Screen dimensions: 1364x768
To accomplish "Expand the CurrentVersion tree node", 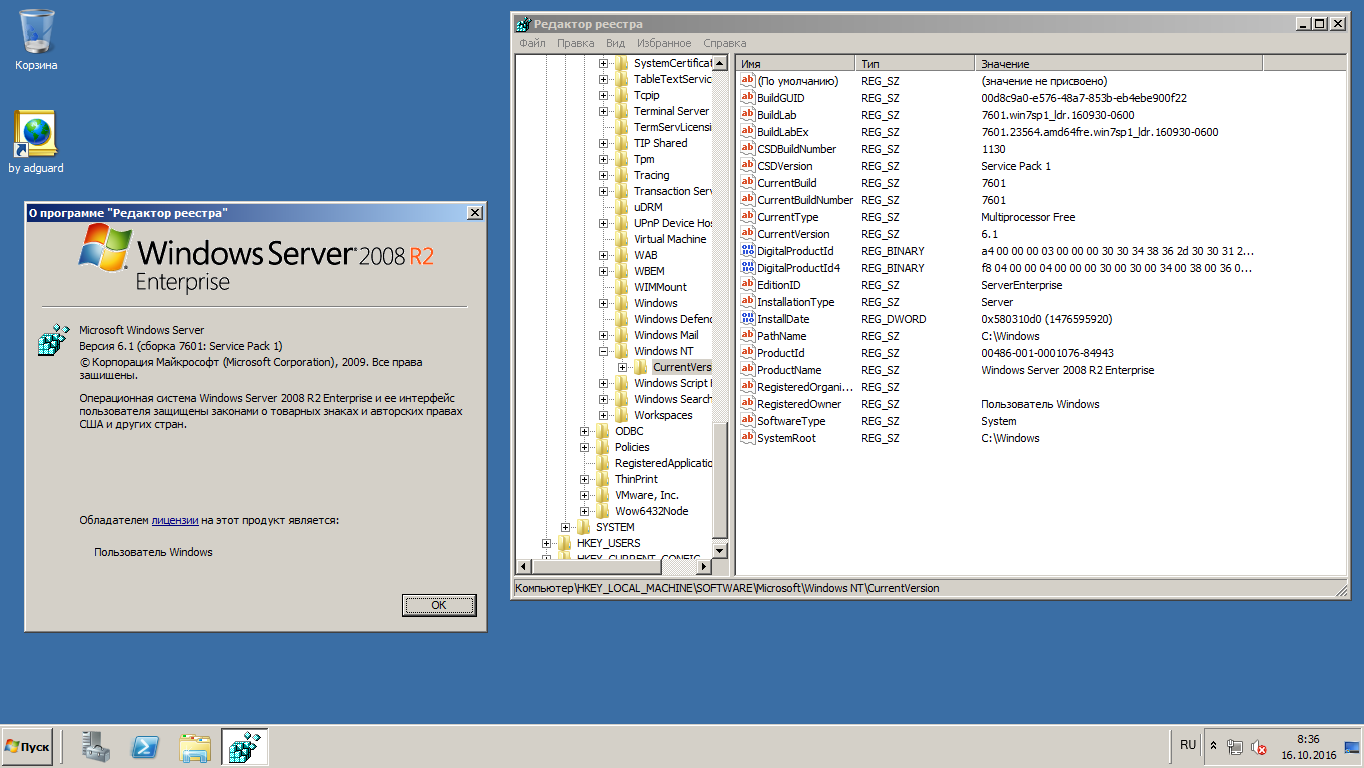I will pos(623,367).
